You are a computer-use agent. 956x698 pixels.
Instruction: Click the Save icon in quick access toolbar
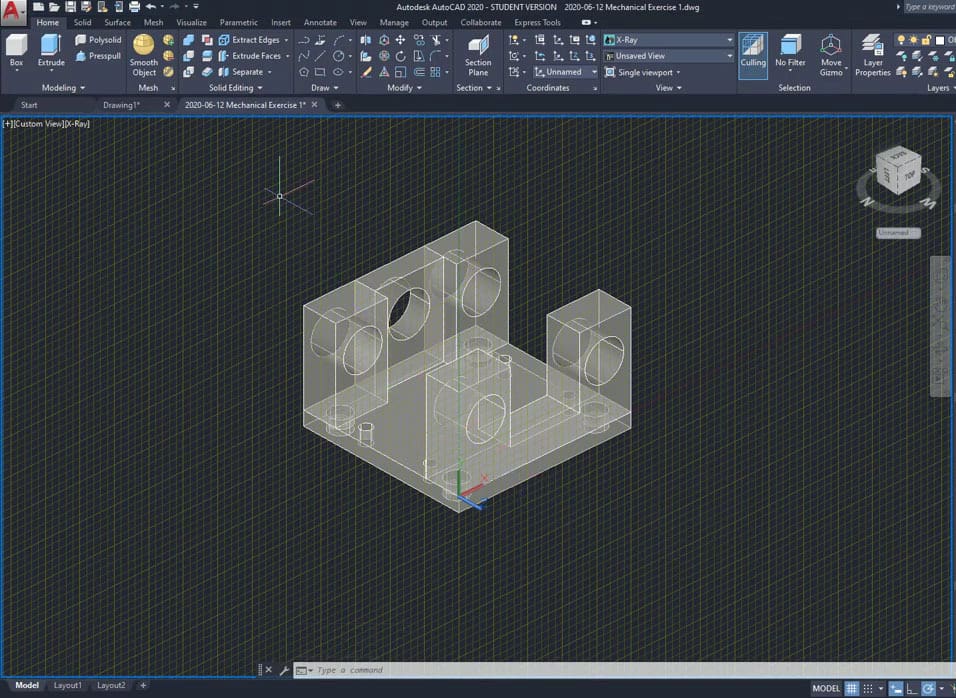tap(70, 7)
